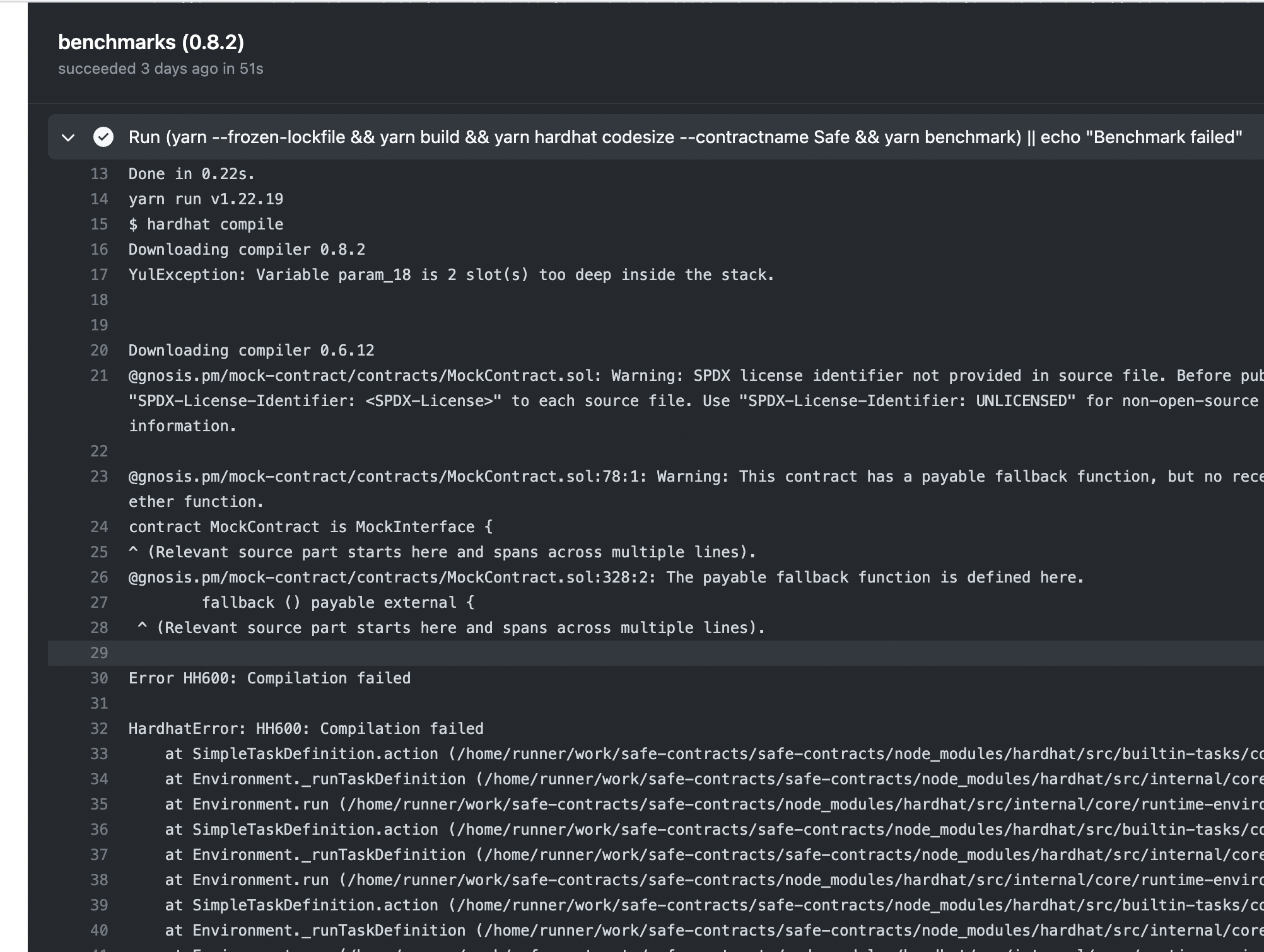Viewport: 1264px width, 952px height.
Task: Select the highlighted line 29
Action: pos(98,653)
